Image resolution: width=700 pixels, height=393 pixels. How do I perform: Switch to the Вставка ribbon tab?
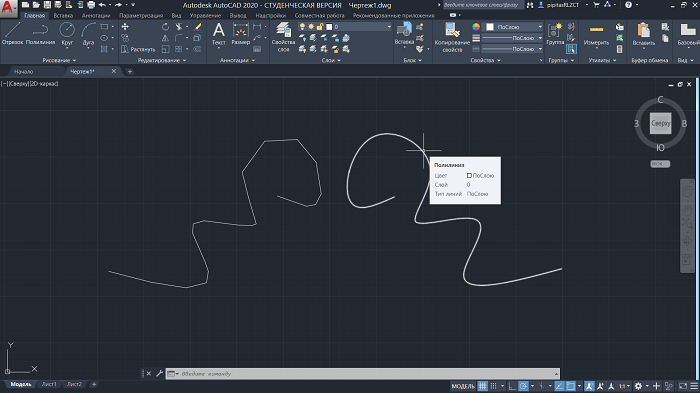click(63, 16)
